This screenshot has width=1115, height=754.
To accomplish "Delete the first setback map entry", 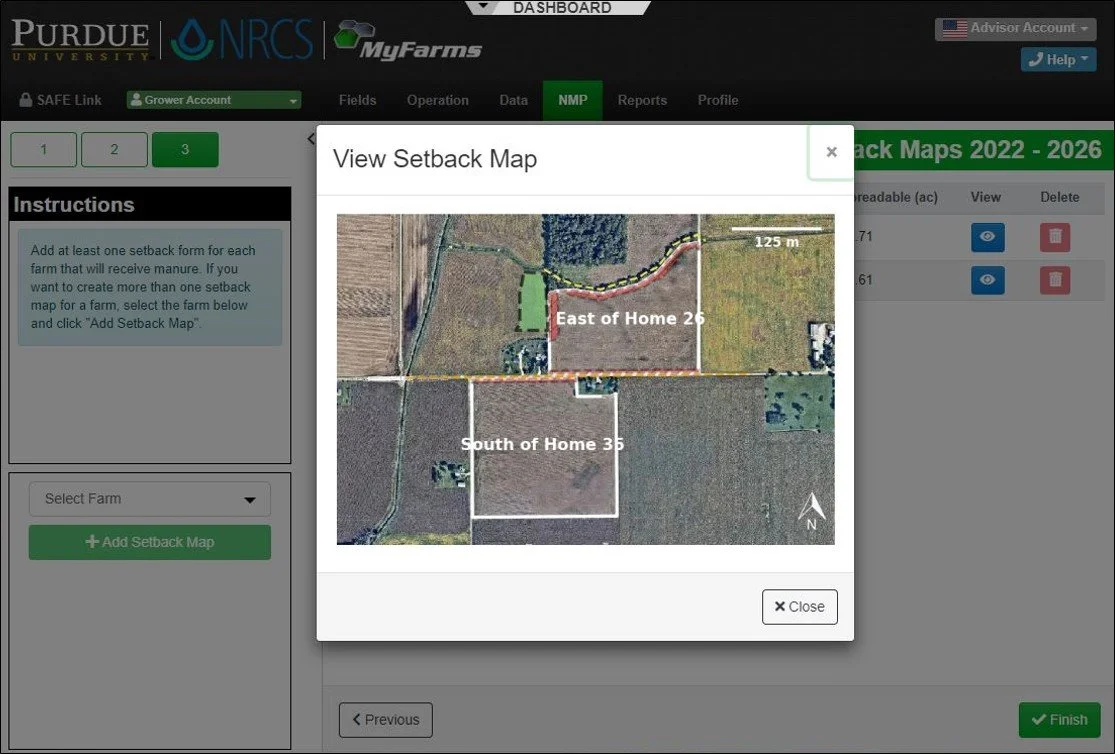I will pyautogui.click(x=1059, y=237).
